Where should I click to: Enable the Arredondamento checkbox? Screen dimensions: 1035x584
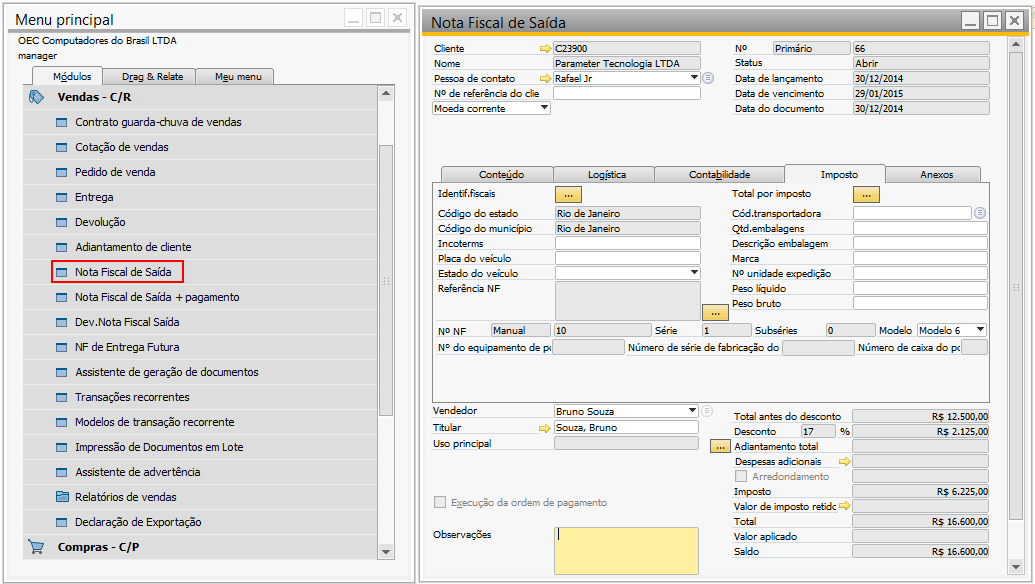tap(741, 476)
